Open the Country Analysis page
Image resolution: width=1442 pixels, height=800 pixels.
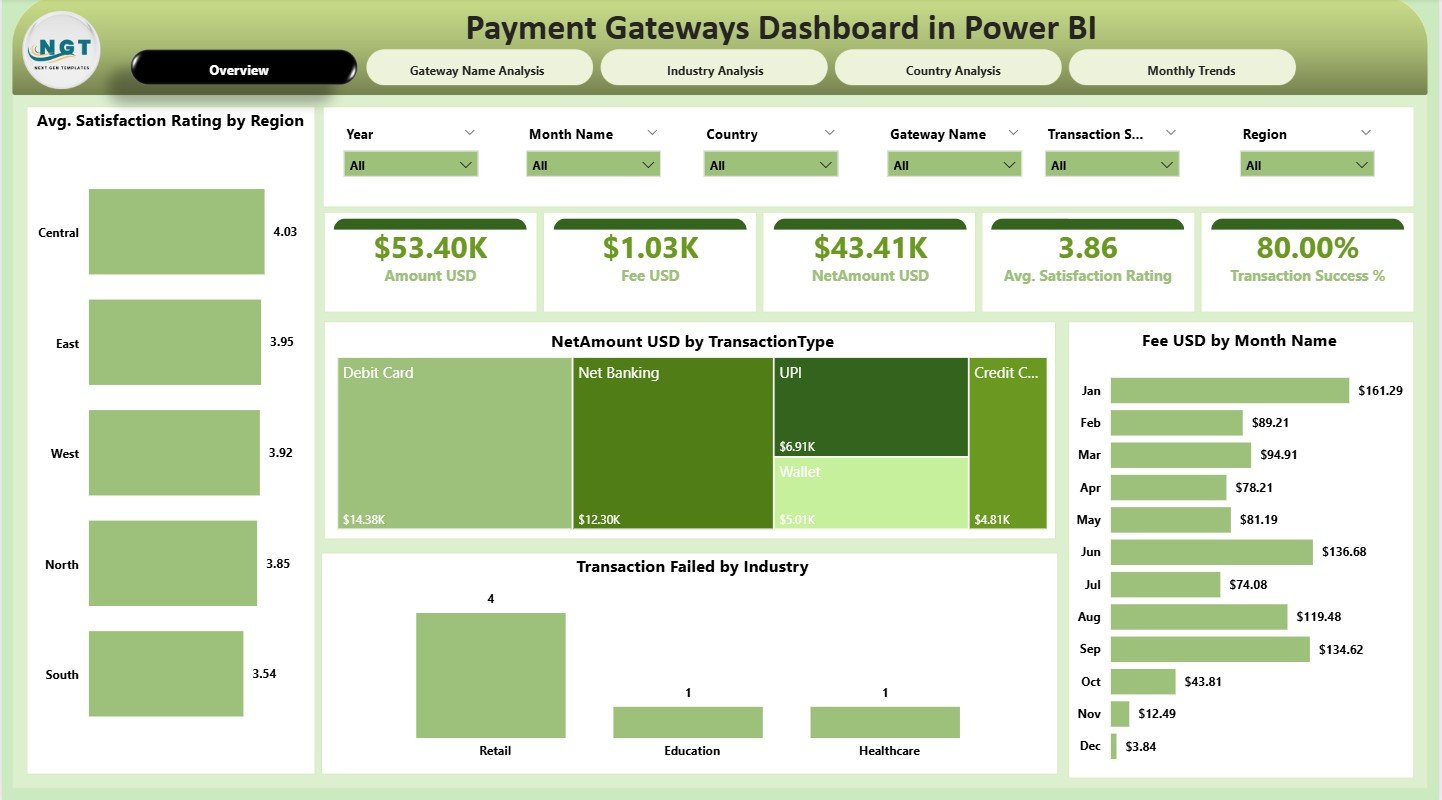coord(947,69)
